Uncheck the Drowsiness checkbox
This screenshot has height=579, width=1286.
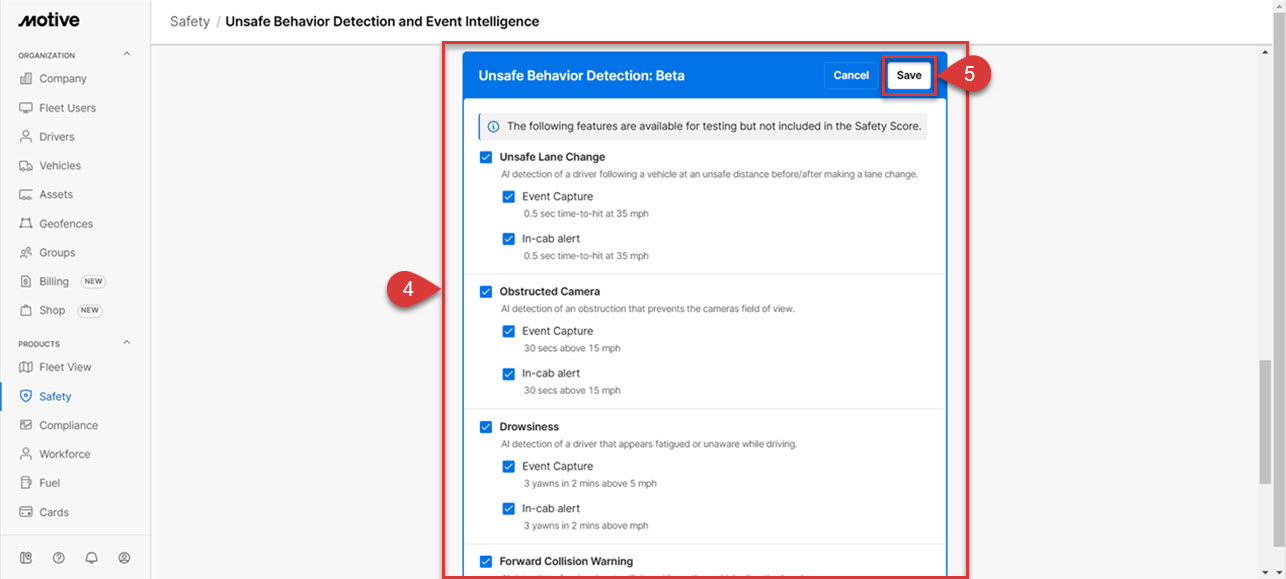(x=486, y=427)
